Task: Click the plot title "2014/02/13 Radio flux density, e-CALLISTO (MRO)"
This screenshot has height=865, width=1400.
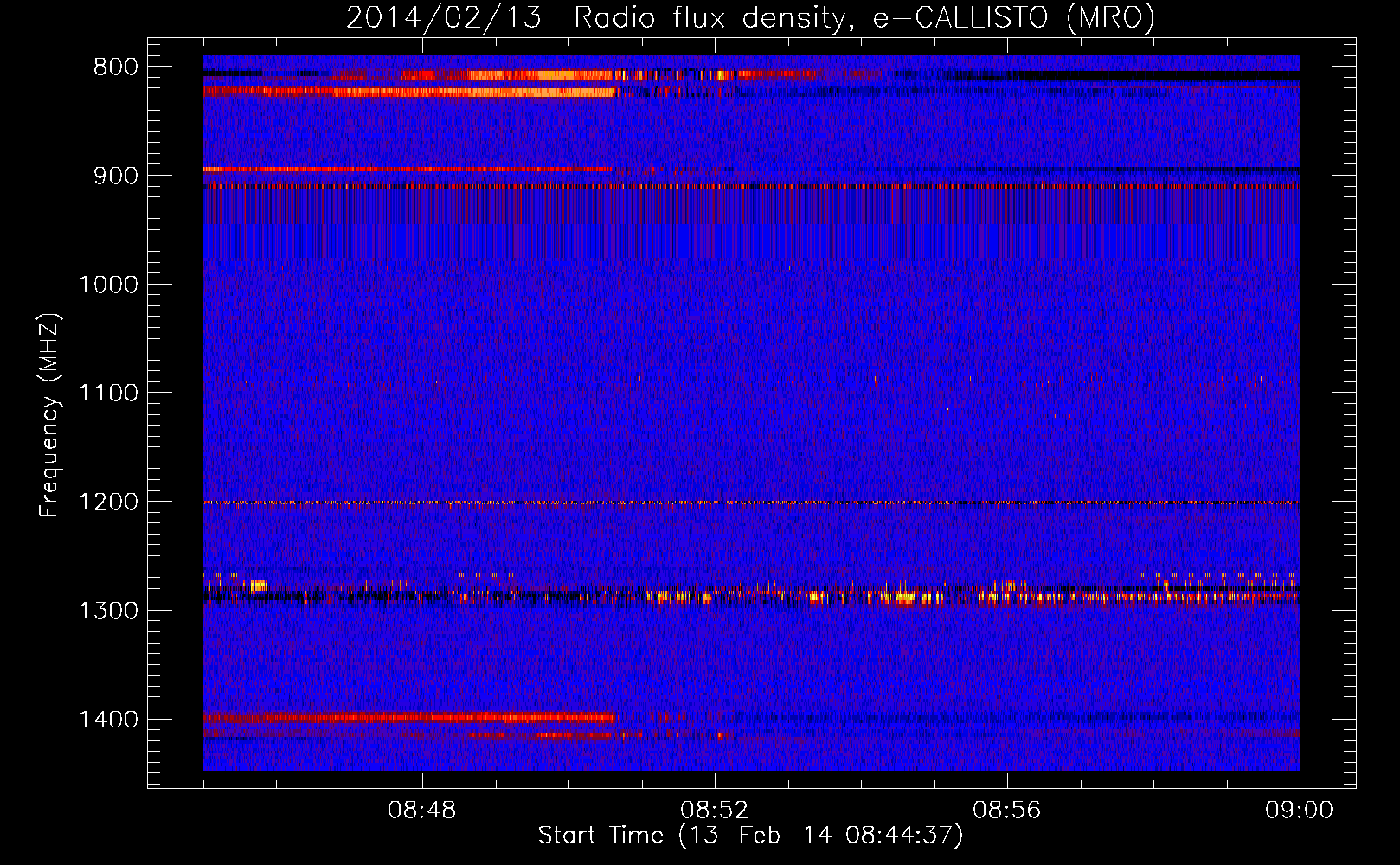Action: [750, 17]
